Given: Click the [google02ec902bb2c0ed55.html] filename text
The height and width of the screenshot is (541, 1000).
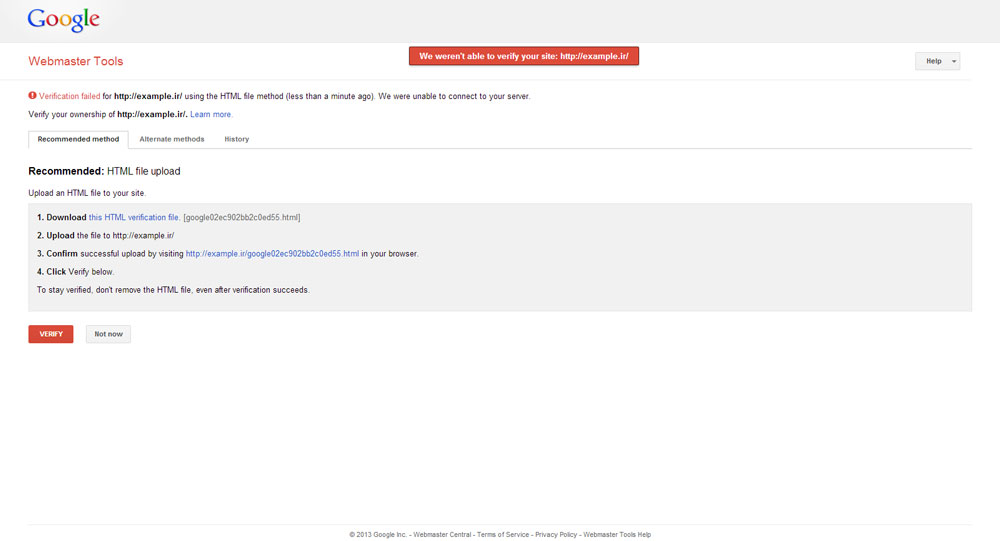Looking at the screenshot, I should pos(242,218).
